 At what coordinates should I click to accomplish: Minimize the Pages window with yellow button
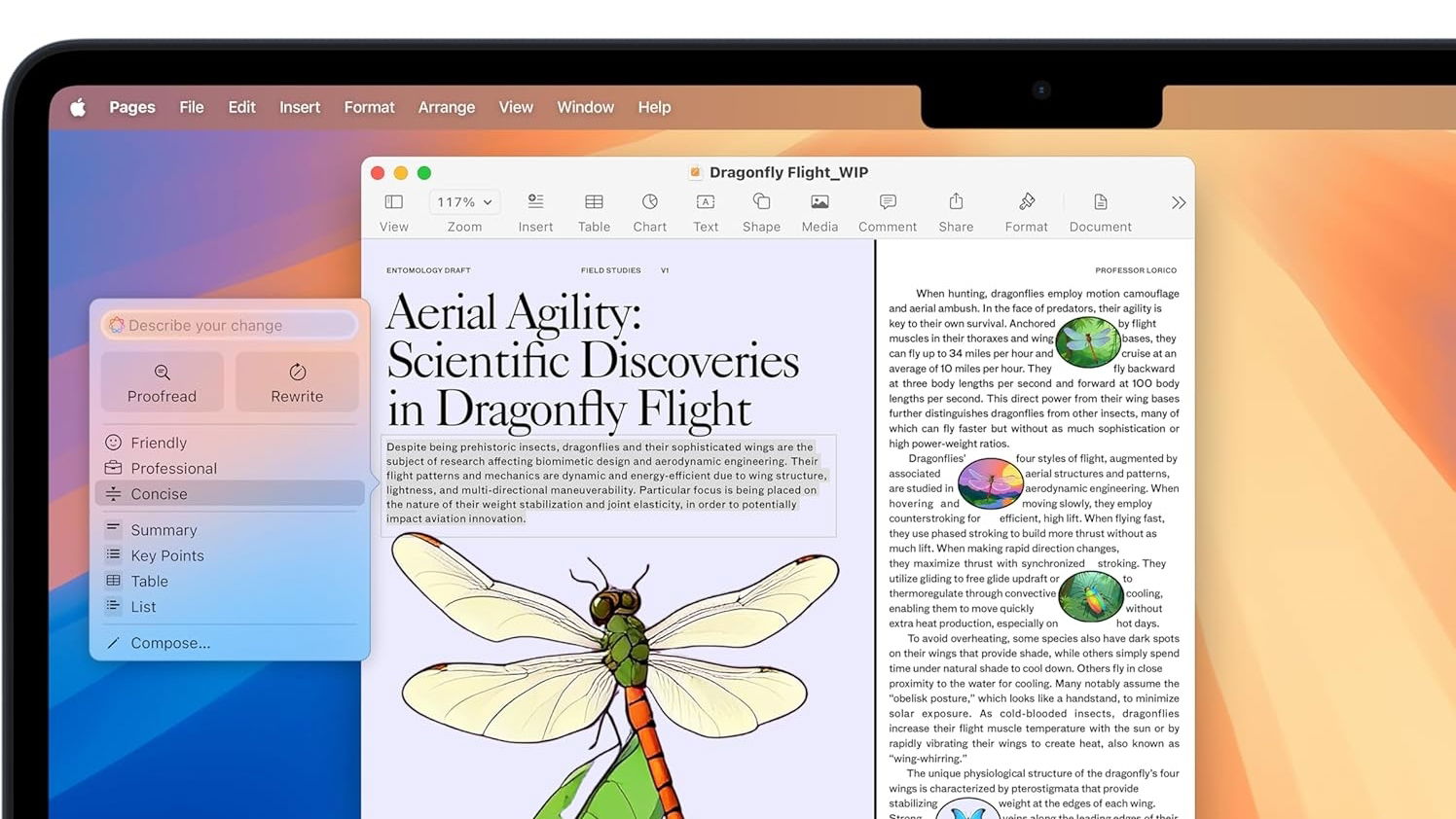point(401,173)
